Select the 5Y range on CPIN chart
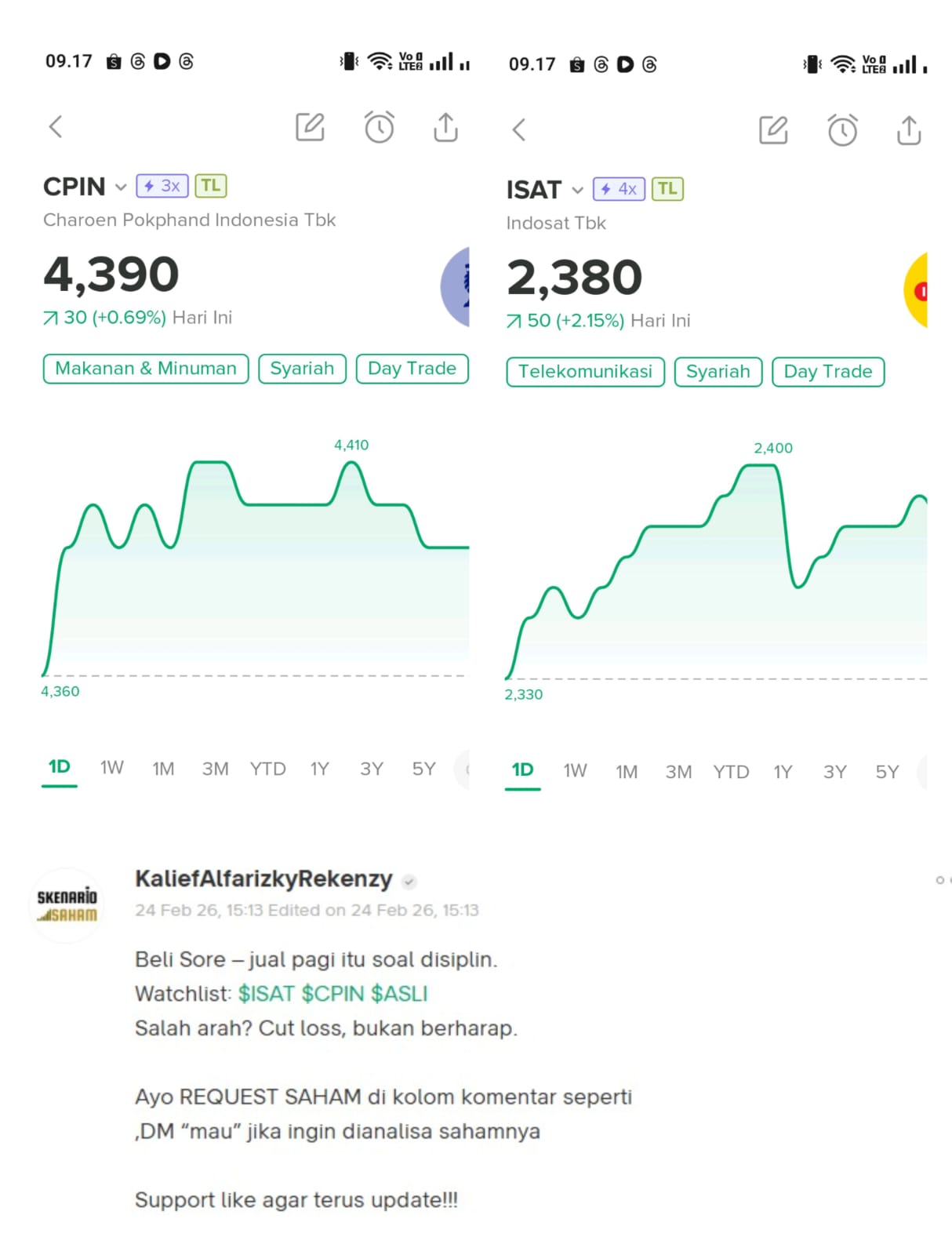The image size is (952, 1255). click(x=423, y=769)
